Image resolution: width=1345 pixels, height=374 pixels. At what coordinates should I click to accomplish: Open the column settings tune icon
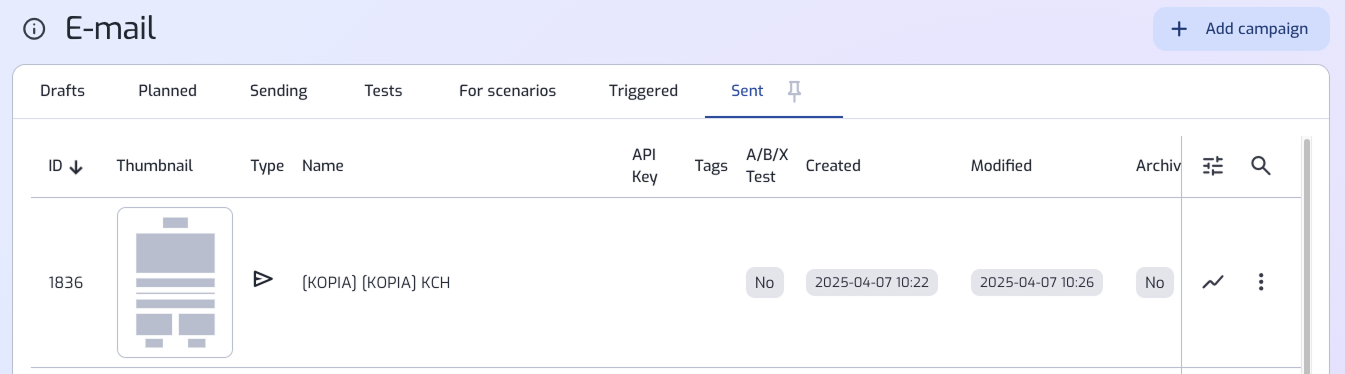coord(1213,166)
